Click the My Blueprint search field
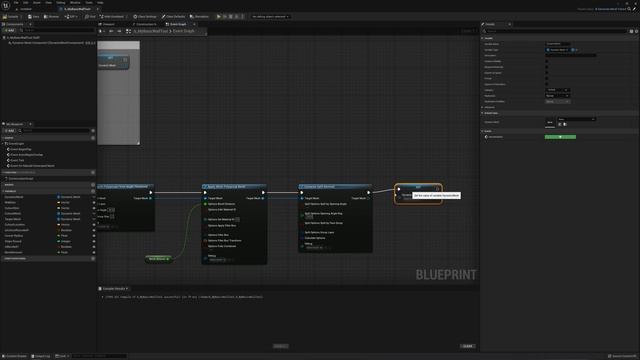This screenshot has height=360, width=640. coord(55,131)
